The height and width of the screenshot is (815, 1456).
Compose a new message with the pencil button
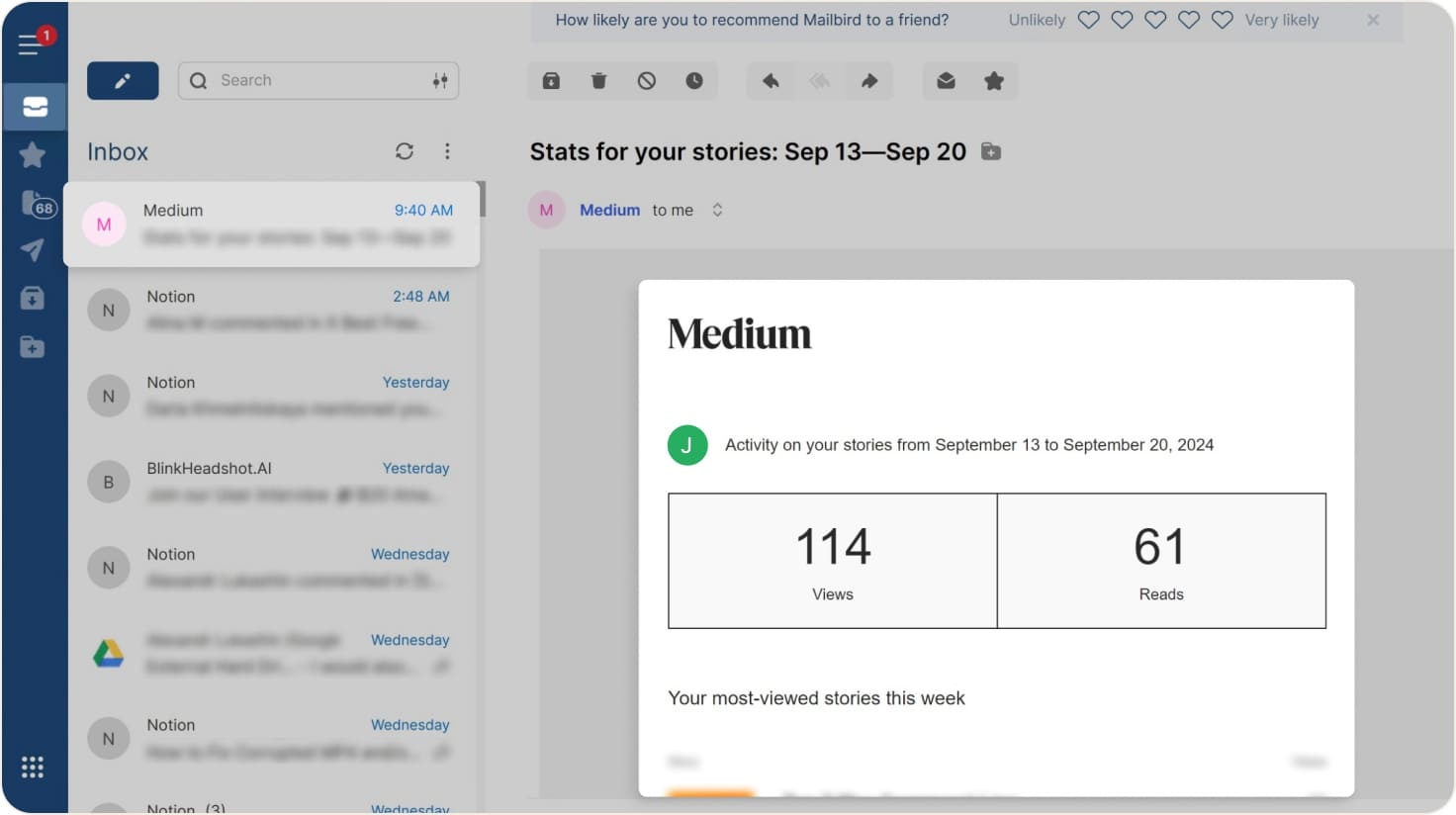pos(122,80)
